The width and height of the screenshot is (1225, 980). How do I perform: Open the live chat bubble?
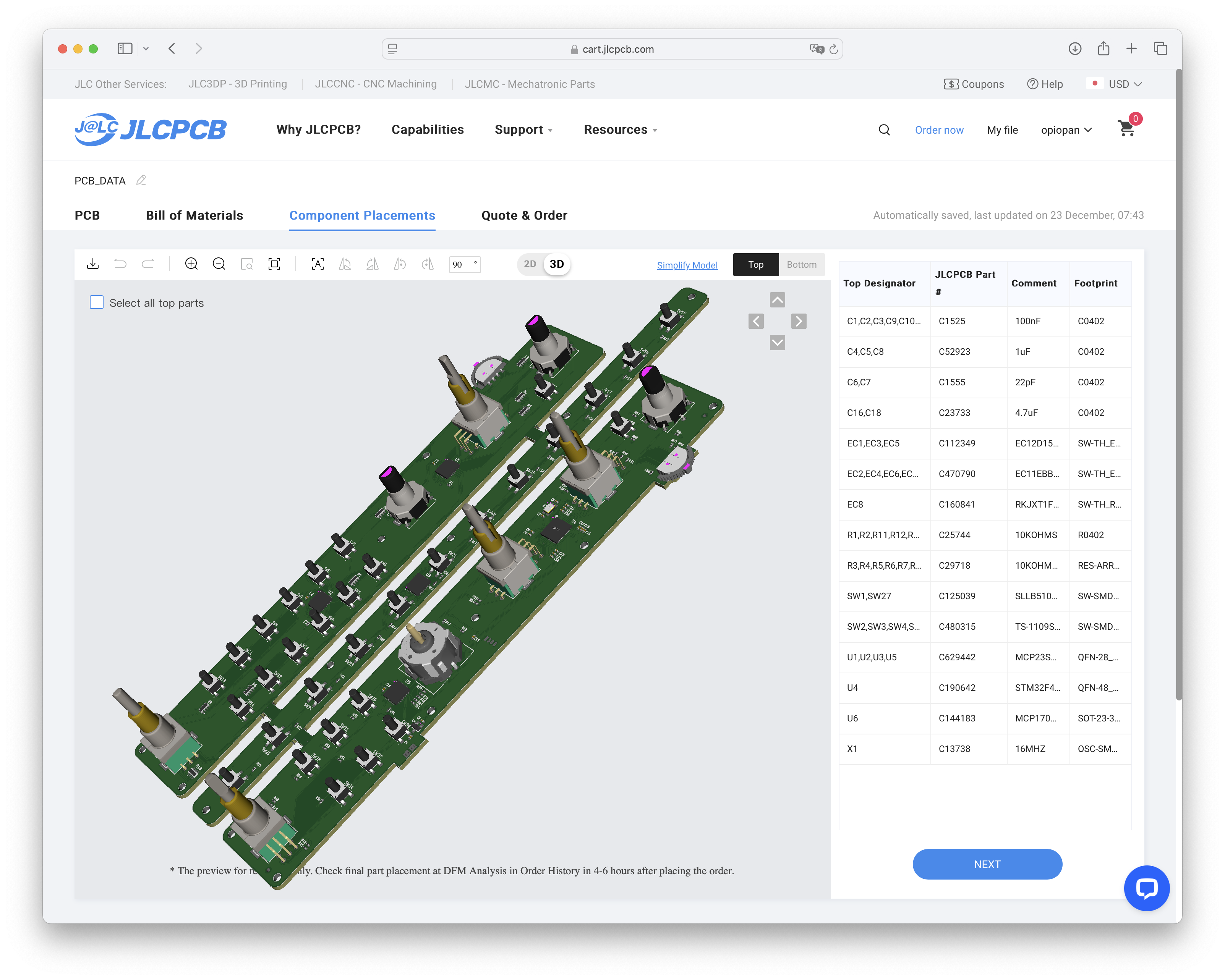click(1146, 888)
